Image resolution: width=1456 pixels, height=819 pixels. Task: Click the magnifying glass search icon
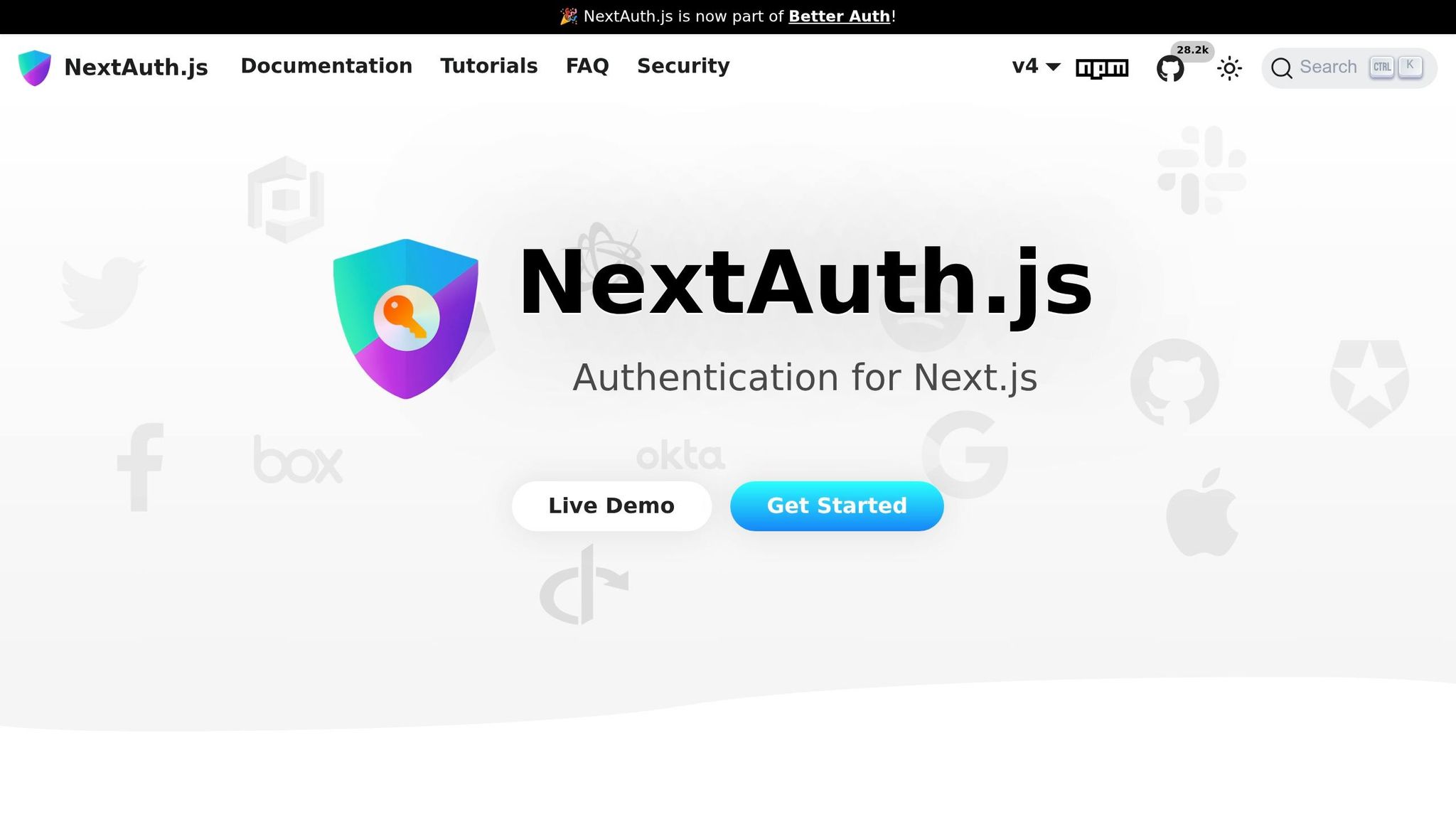1281,68
